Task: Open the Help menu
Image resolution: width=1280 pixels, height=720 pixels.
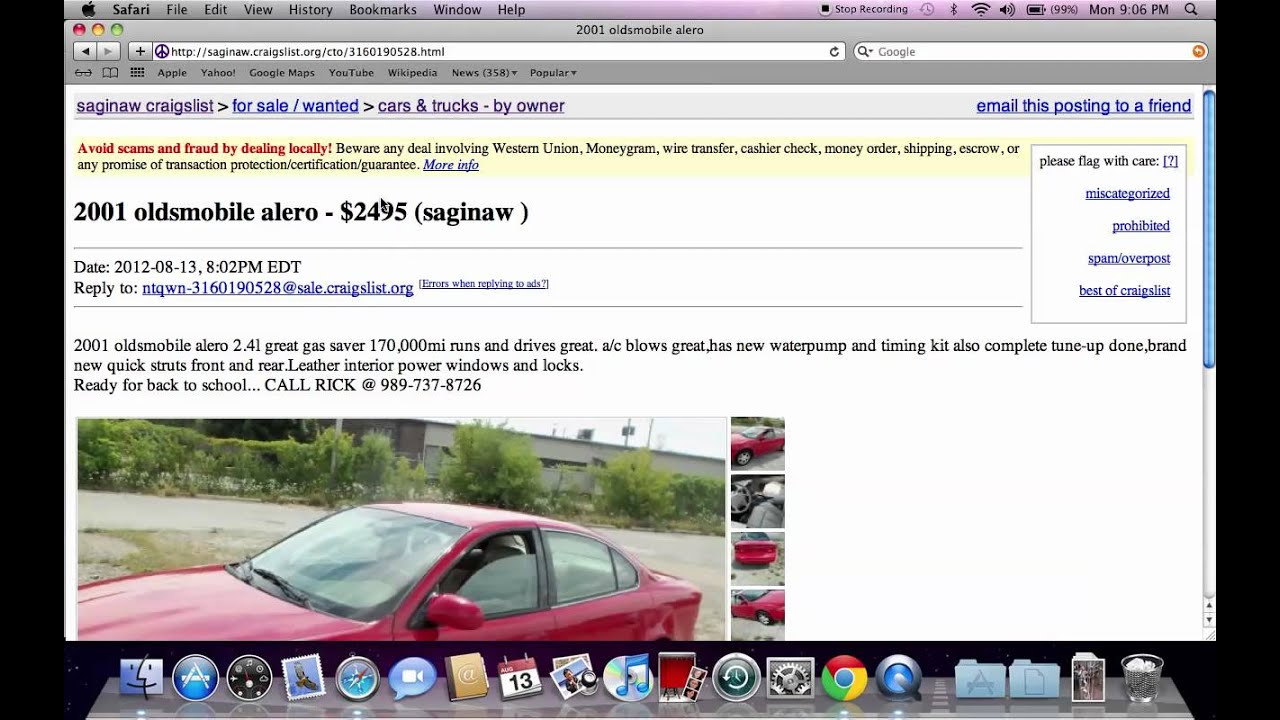Action: tap(511, 9)
